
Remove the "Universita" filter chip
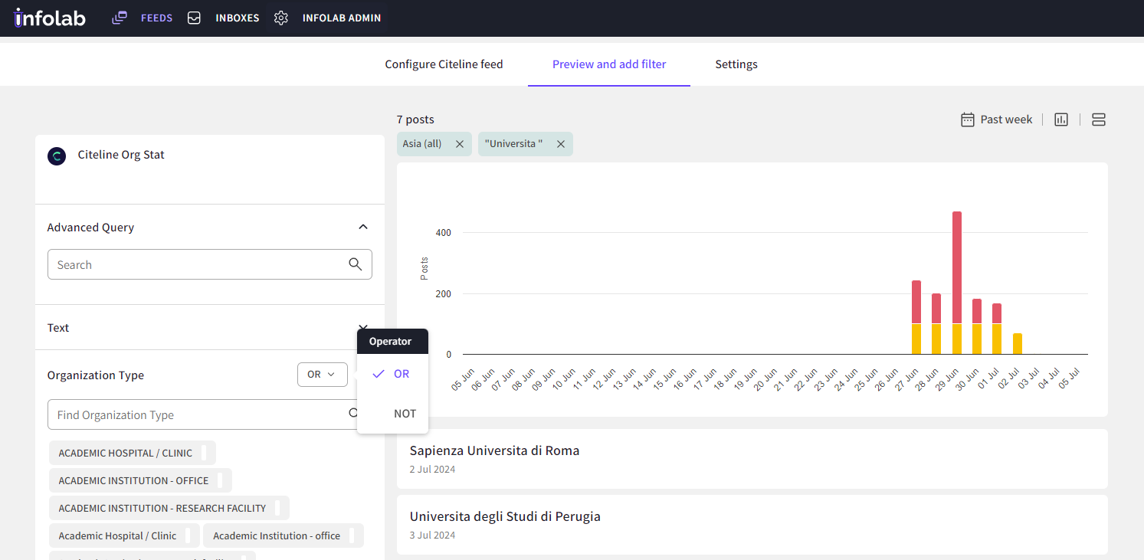[x=561, y=144]
